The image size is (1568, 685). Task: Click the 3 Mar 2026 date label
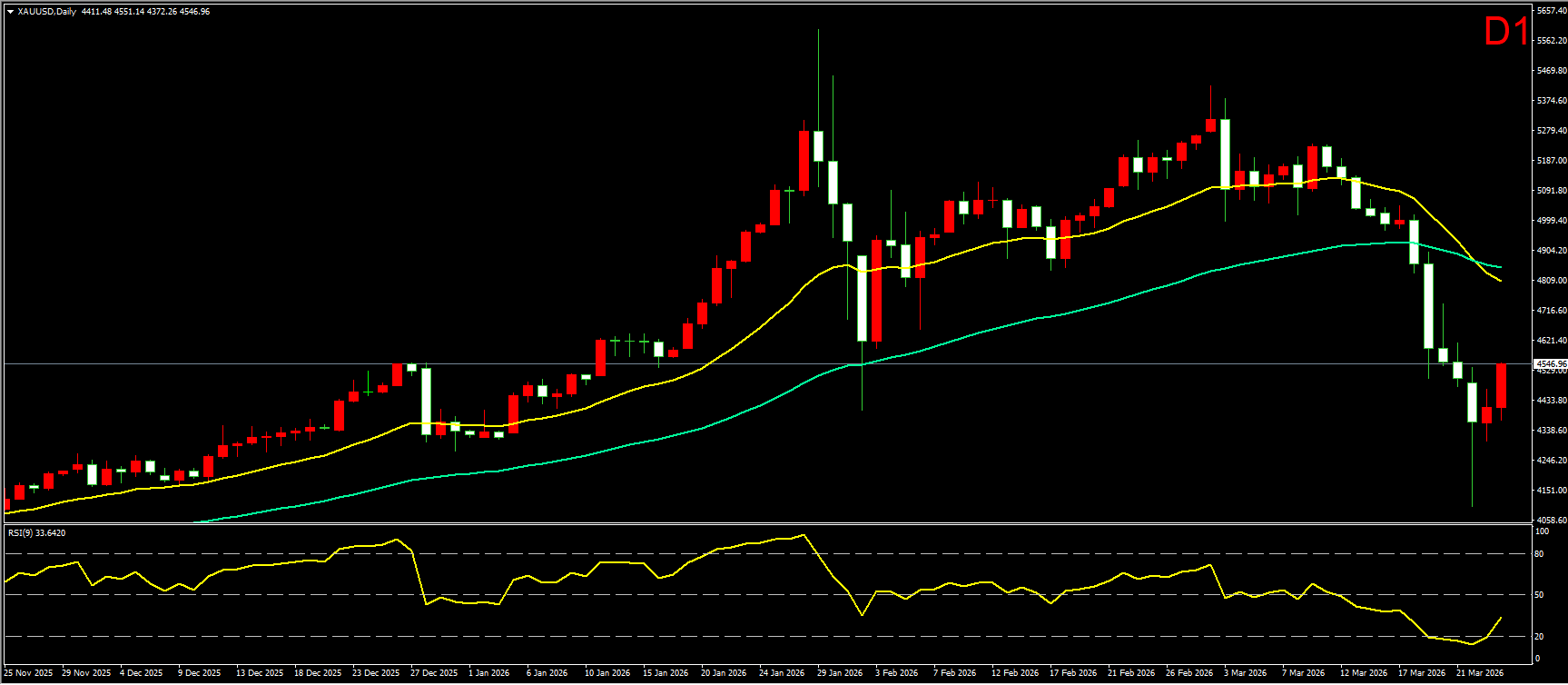1244,673
